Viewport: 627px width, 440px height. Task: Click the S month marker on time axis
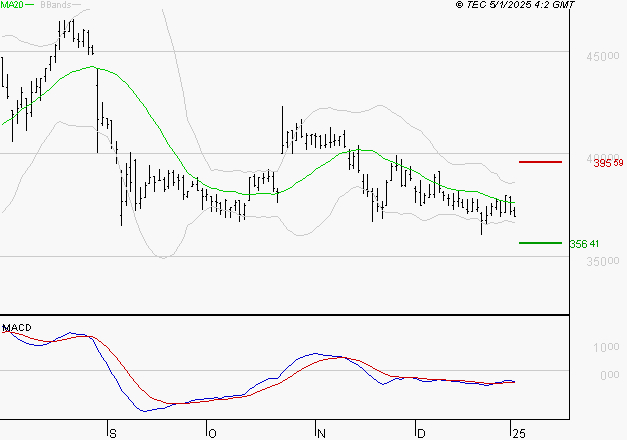coord(113,433)
